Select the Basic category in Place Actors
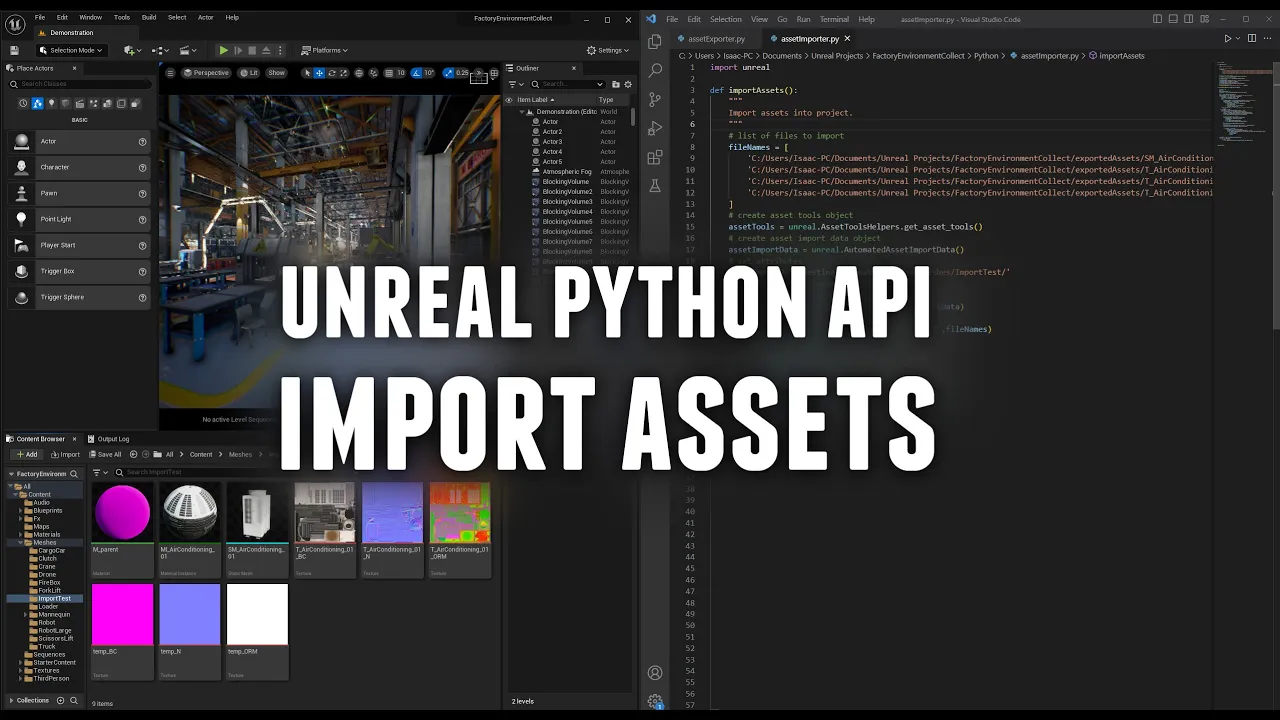Image resolution: width=1280 pixels, height=720 pixels. [x=37, y=103]
